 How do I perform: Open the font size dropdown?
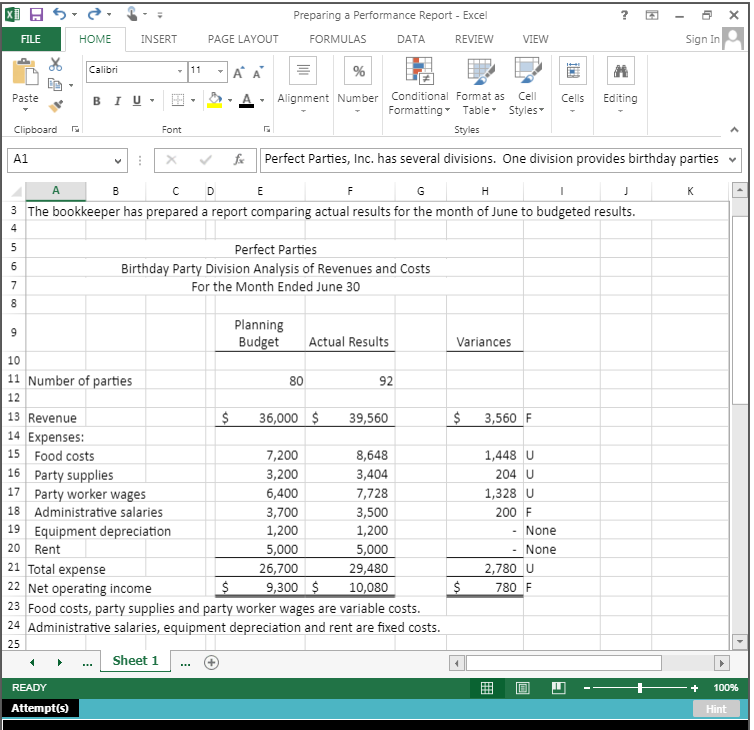click(x=220, y=71)
